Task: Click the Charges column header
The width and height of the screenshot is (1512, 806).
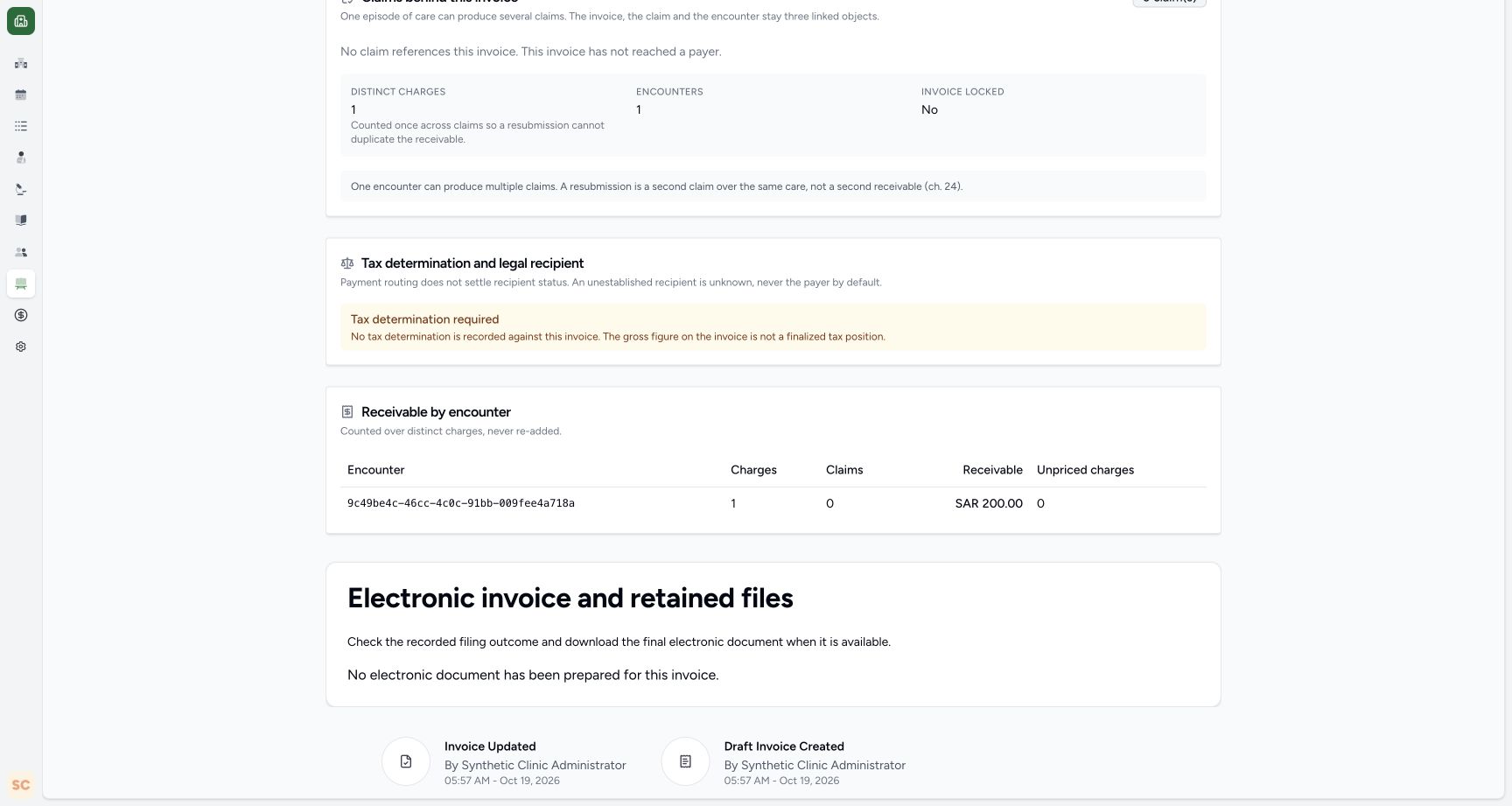Action: tap(753, 470)
